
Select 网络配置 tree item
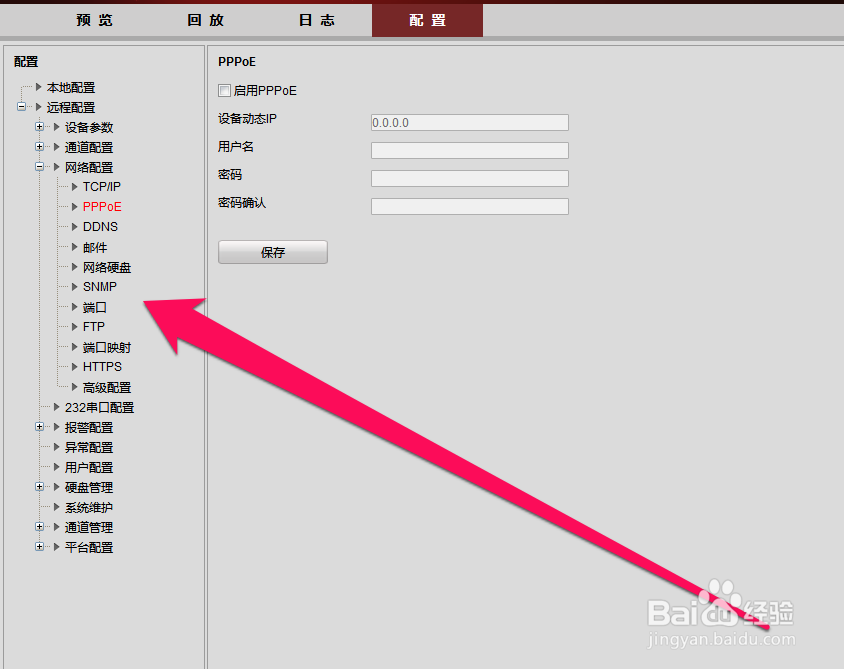click(89, 167)
